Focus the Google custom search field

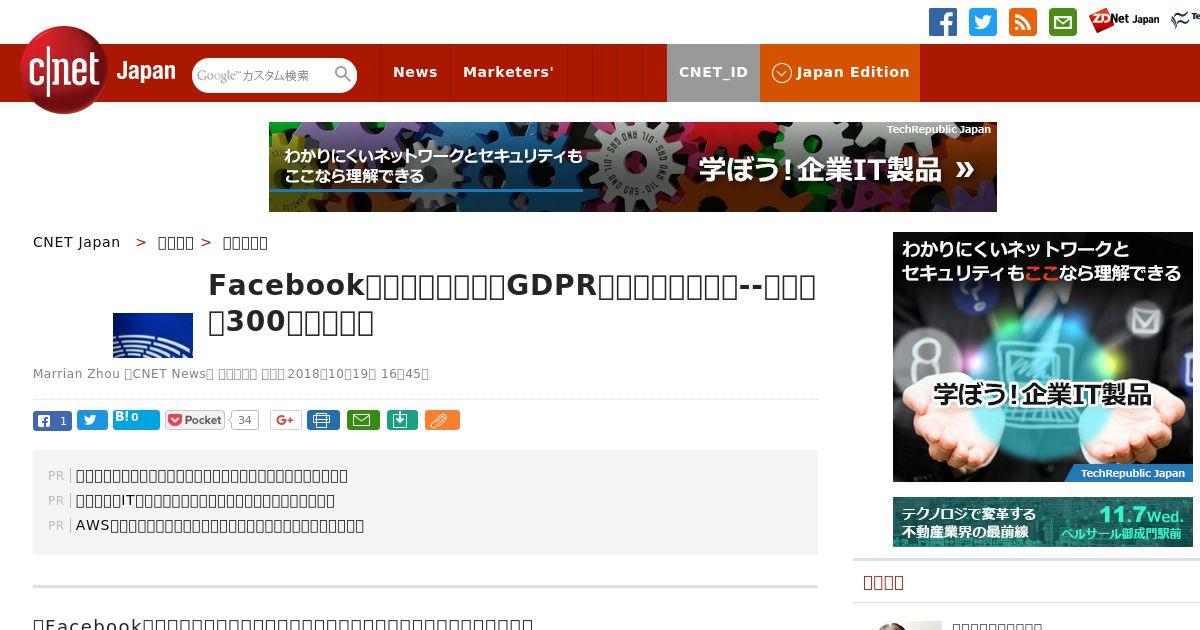263,75
